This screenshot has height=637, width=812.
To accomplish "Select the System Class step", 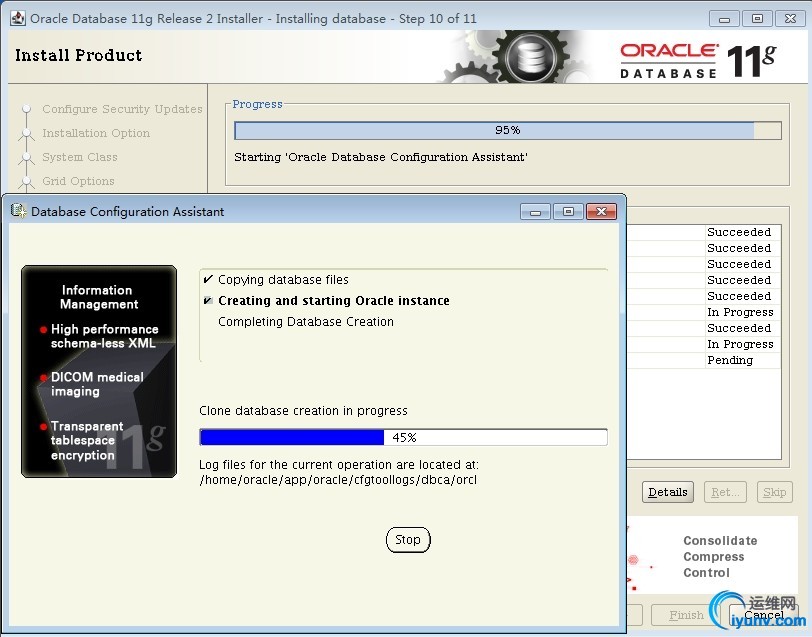I will (x=80, y=157).
